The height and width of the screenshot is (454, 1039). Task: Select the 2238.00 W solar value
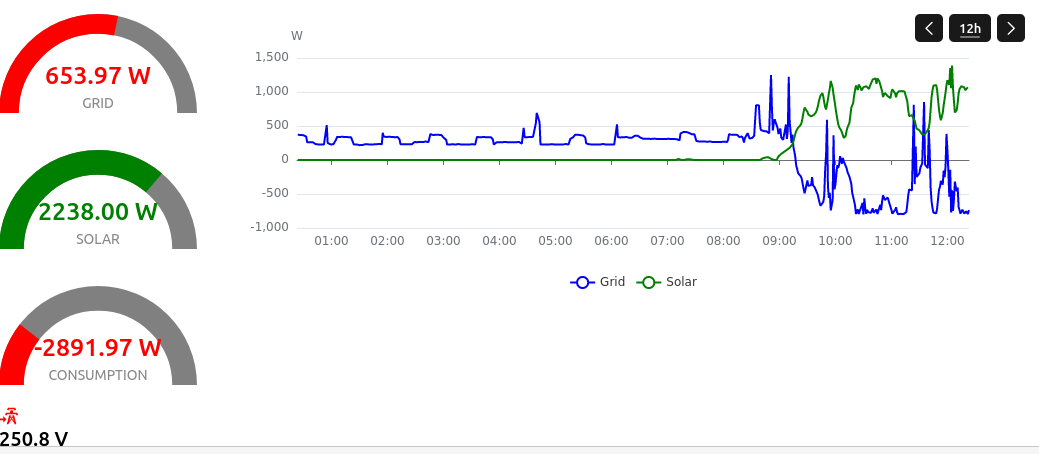pyautogui.click(x=98, y=211)
